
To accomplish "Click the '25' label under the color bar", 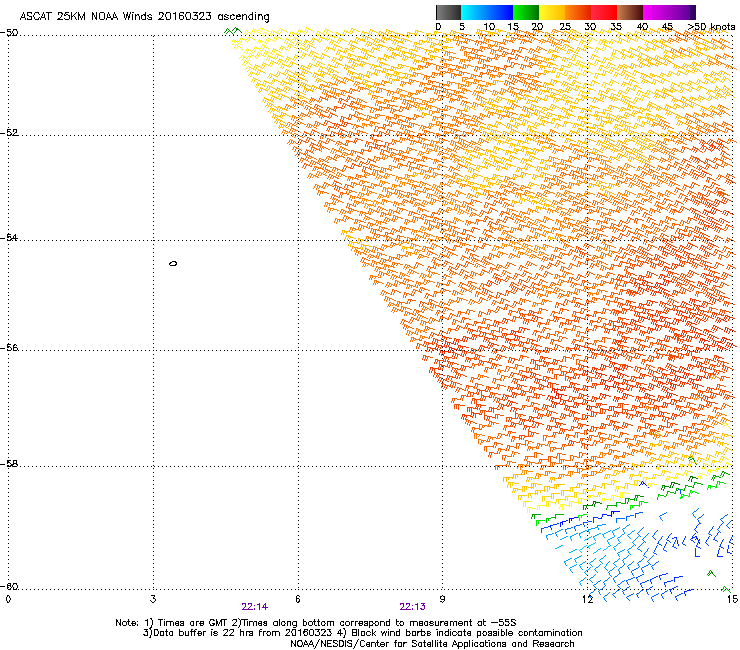I will pos(565,27).
